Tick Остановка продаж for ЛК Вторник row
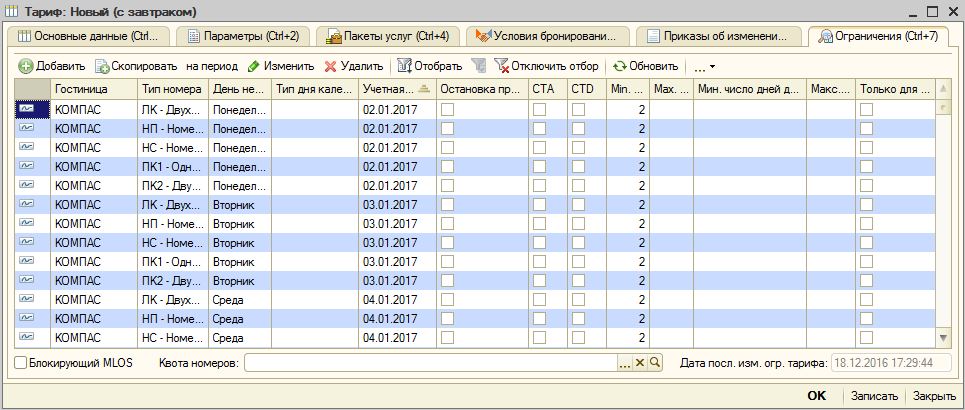 [447, 205]
